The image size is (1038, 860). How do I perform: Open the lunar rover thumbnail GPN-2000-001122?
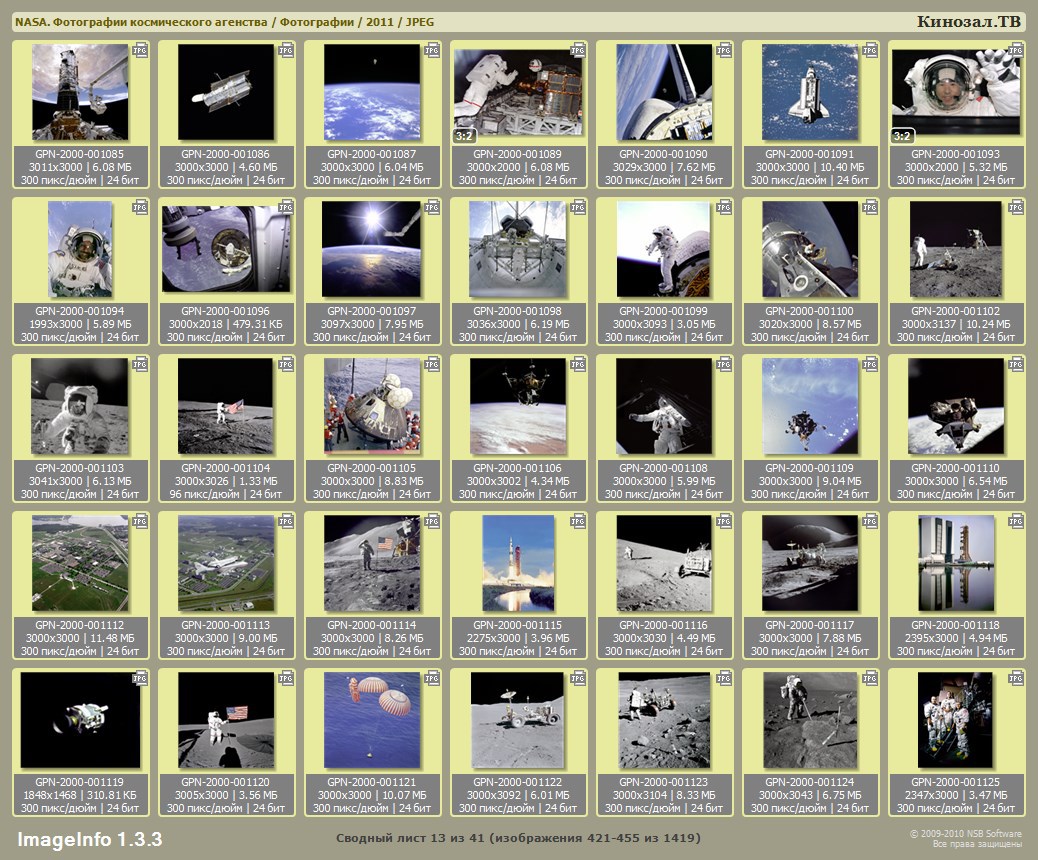(518, 720)
